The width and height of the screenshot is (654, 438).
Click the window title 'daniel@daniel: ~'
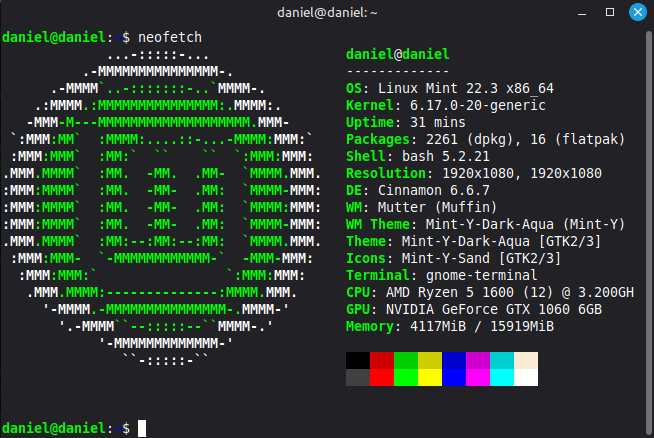point(327,13)
